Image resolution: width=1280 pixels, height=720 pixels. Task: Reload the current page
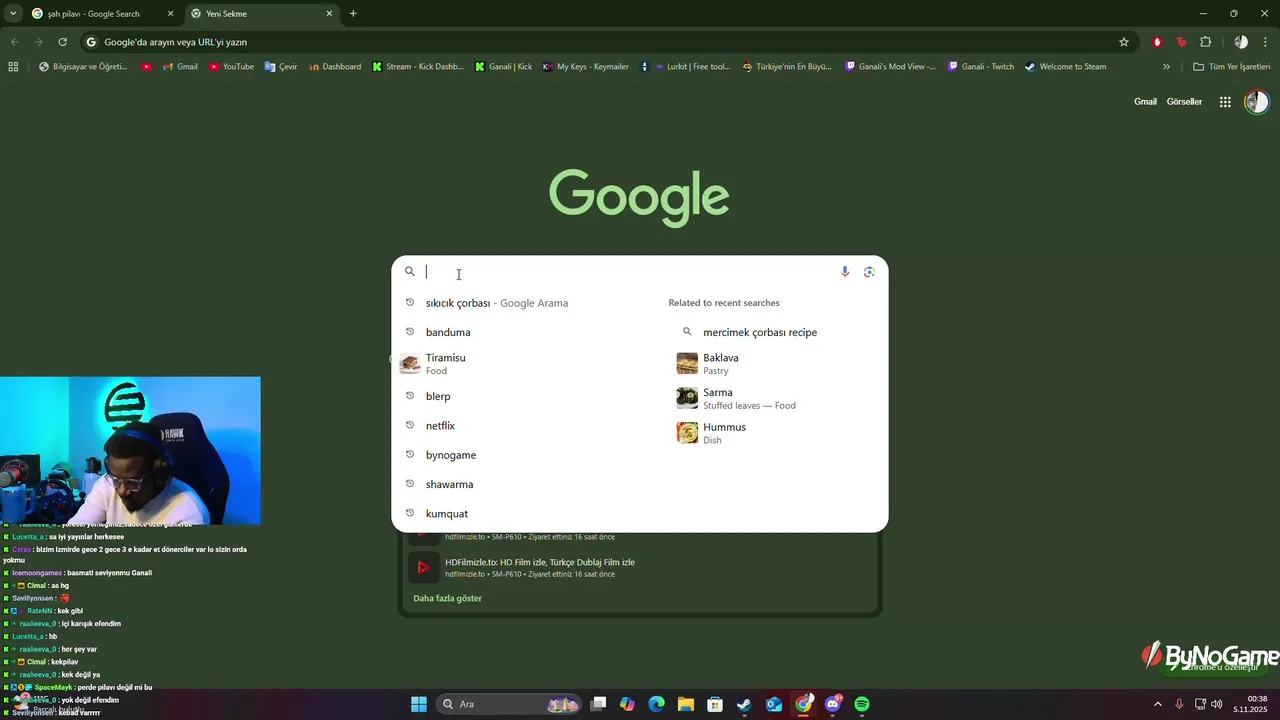click(x=62, y=42)
